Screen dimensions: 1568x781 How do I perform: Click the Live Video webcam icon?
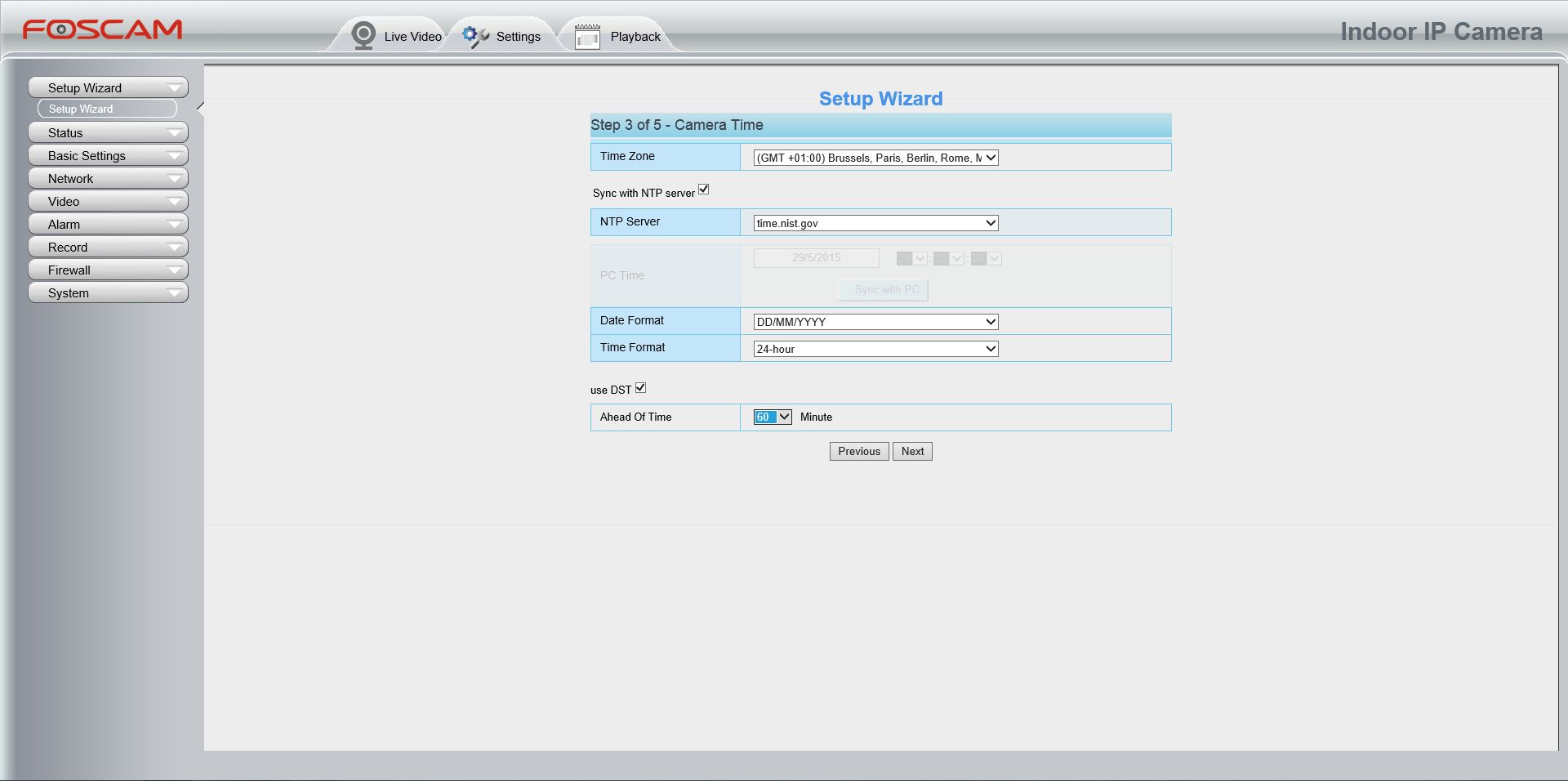363,35
